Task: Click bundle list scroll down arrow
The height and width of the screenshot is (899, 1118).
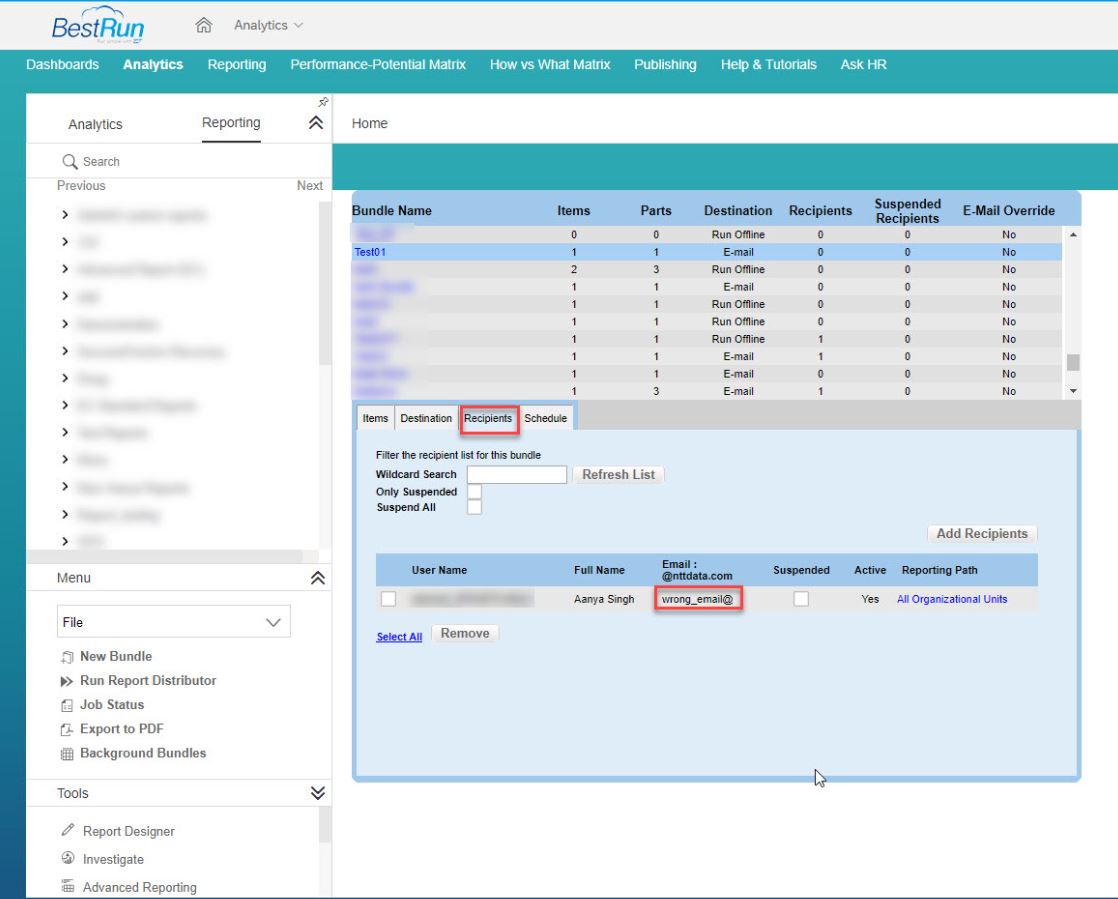Action: (x=1073, y=391)
